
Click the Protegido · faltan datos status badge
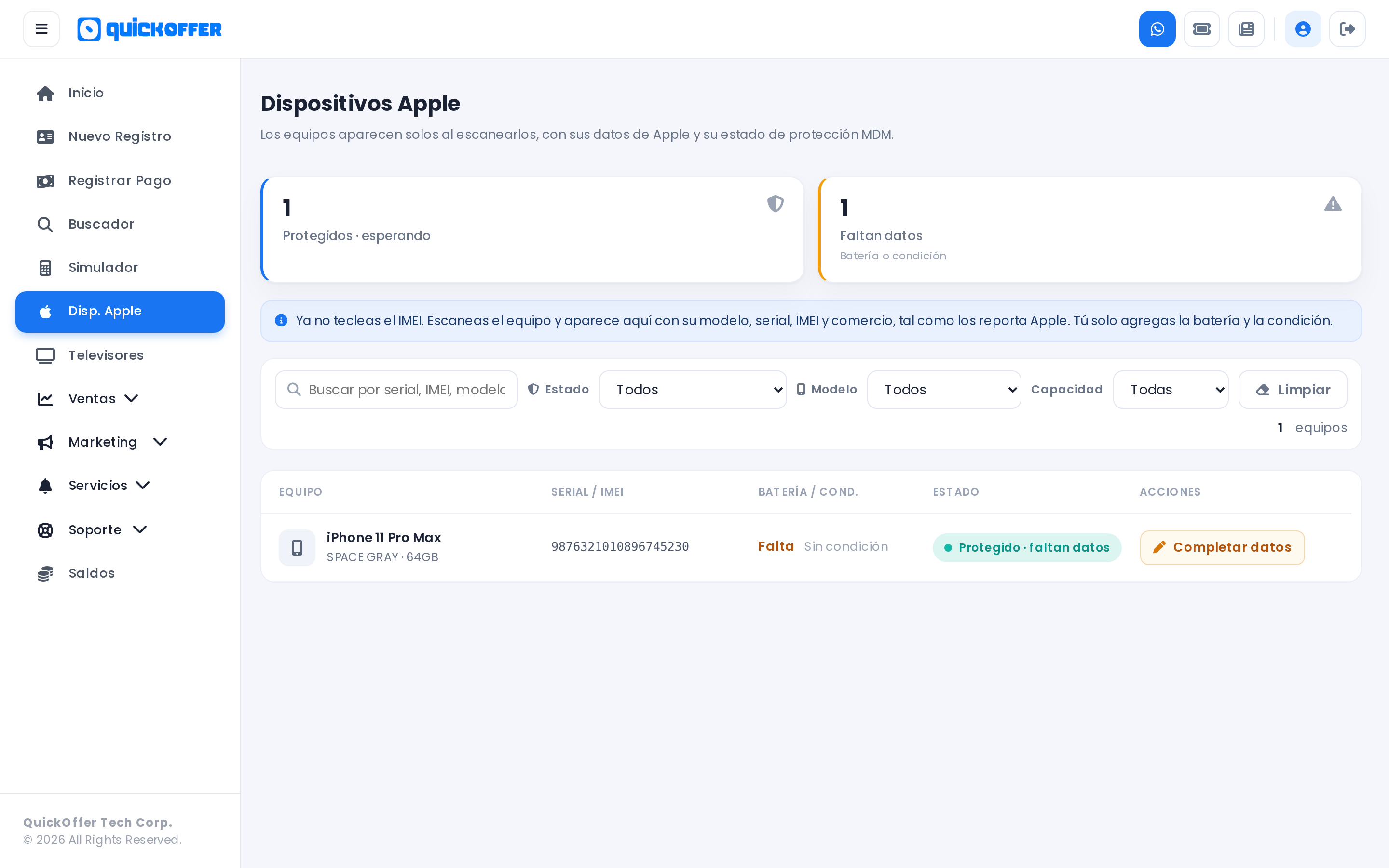point(1027,548)
